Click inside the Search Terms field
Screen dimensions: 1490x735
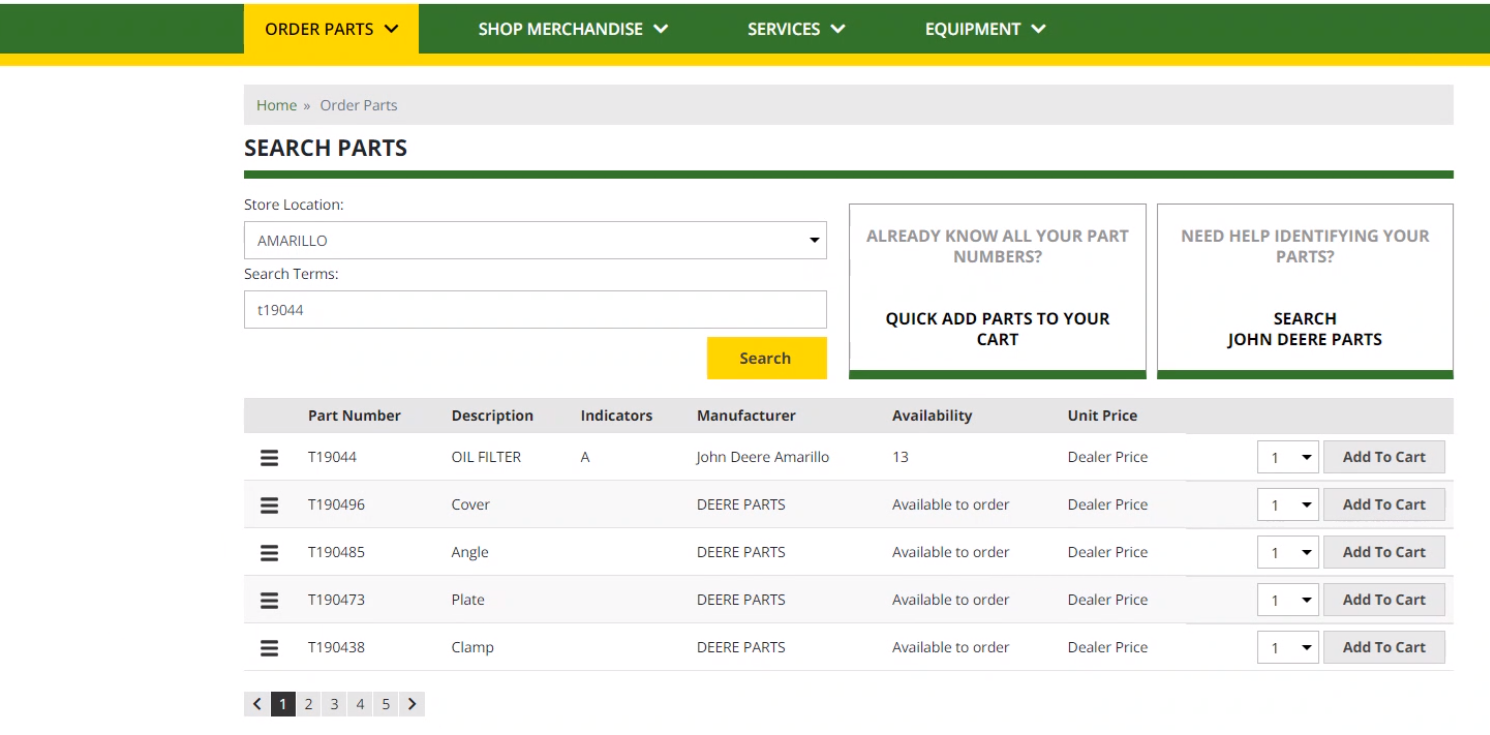click(x=535, y=309)
